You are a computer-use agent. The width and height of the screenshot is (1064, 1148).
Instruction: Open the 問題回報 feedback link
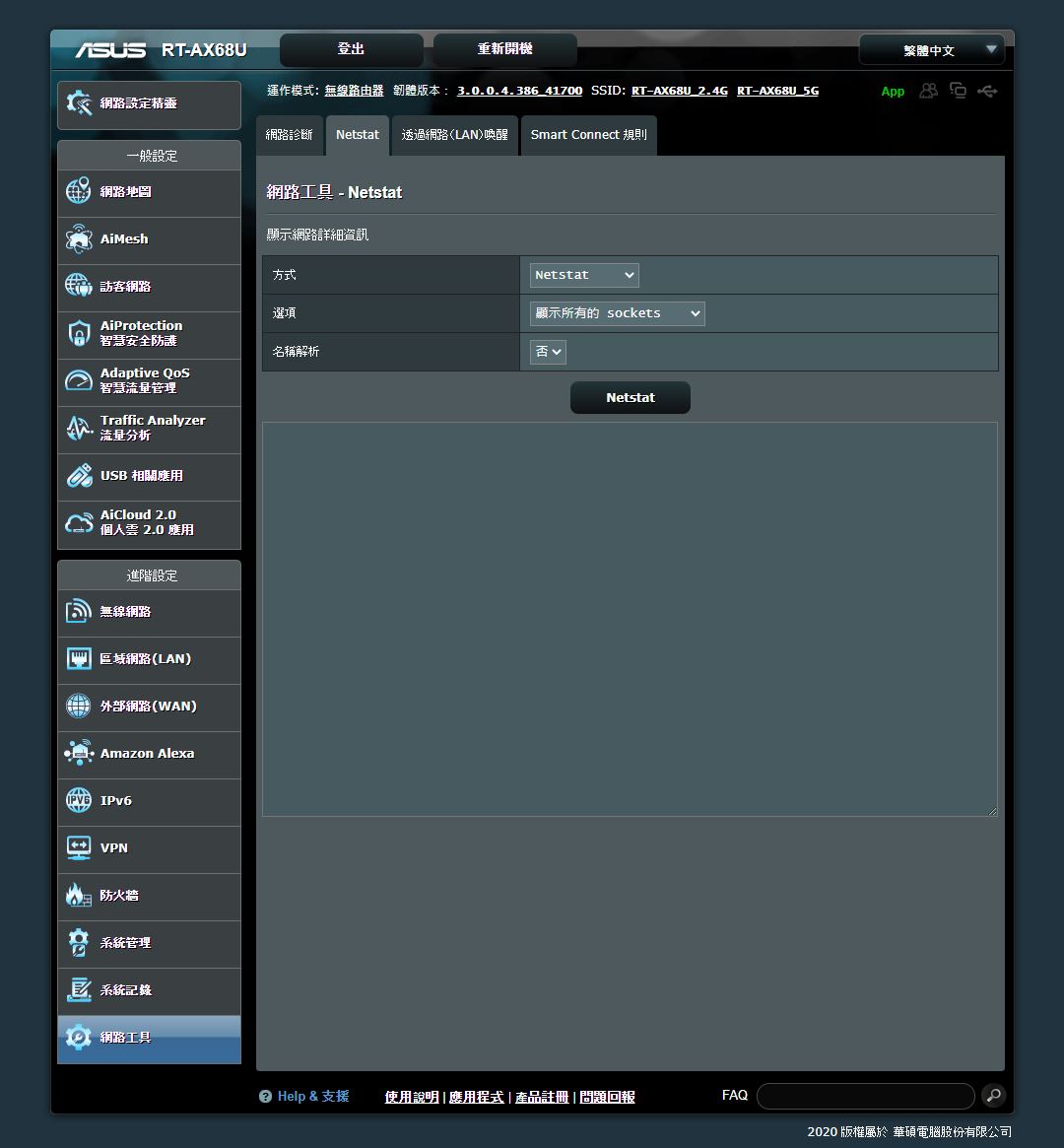[x=608, y=1097]
